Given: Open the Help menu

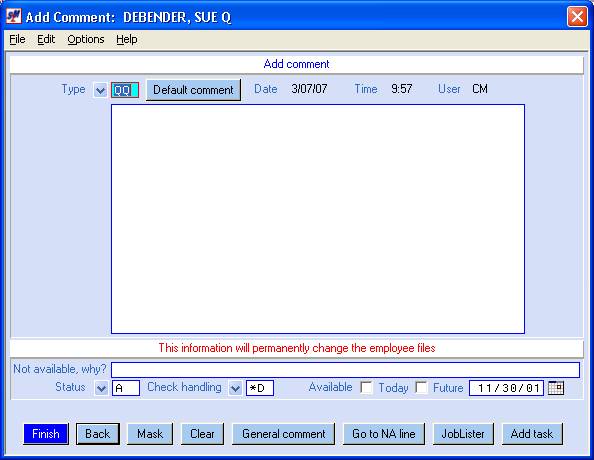Looking at the screenshot, I should click(x=127, y=39).
